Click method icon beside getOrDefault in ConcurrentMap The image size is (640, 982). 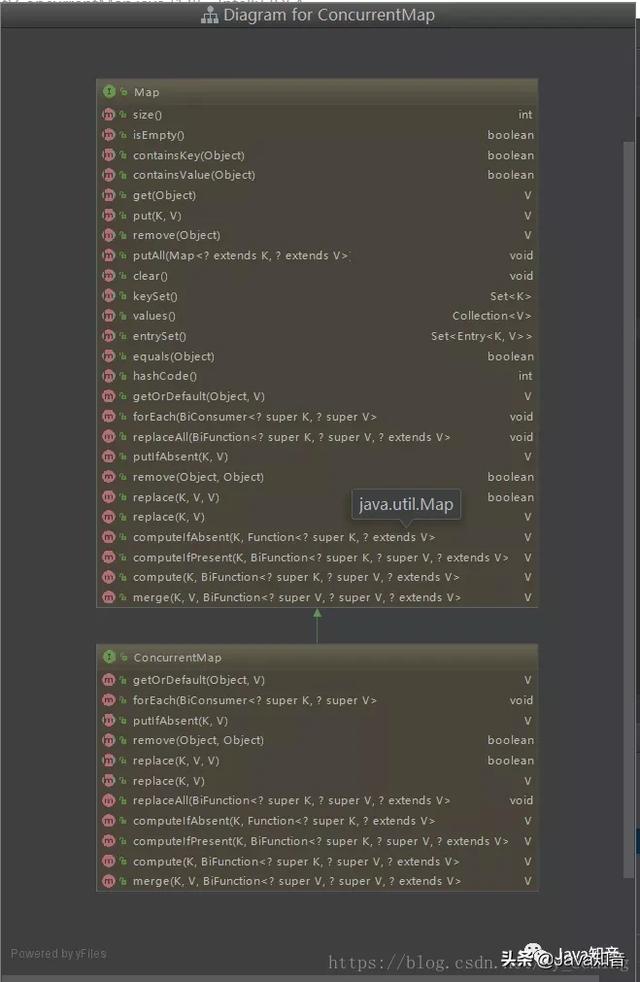pyautogui.click(x=108, y=680)
